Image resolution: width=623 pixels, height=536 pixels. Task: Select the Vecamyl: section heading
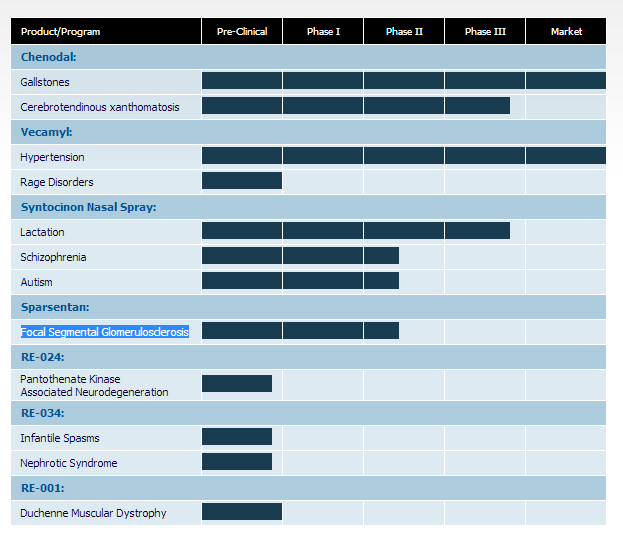click(x=46, y=132)
